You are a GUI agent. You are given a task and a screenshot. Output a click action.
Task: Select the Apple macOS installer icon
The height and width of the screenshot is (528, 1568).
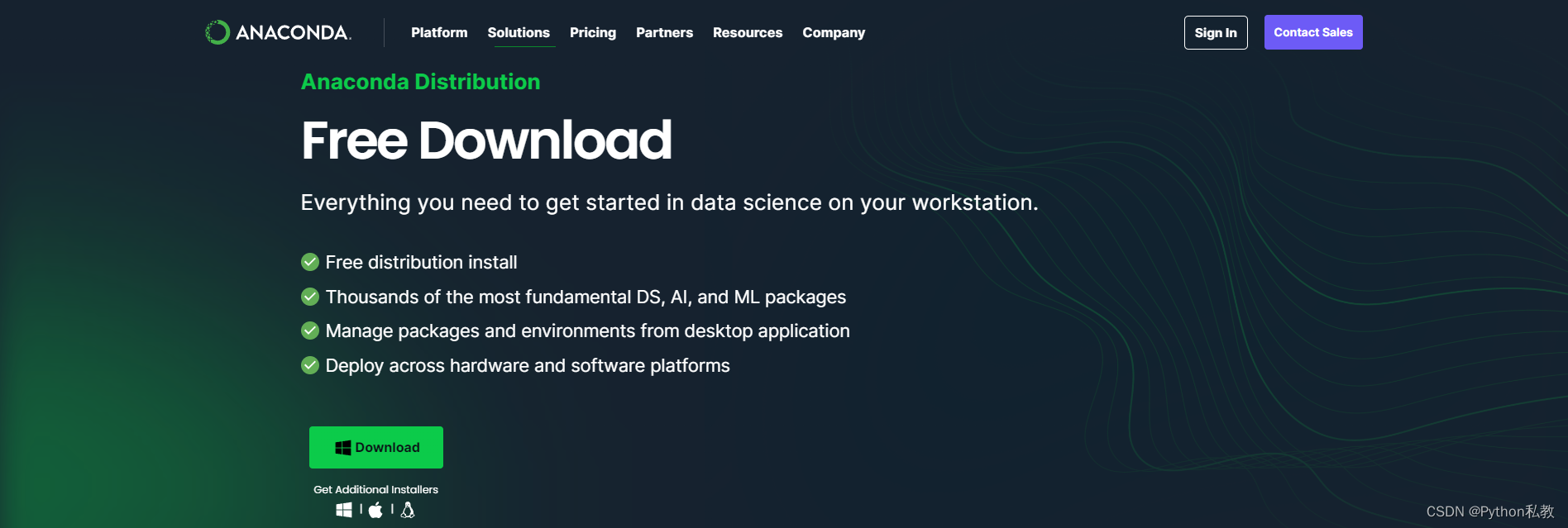click(x=375, y=510)
